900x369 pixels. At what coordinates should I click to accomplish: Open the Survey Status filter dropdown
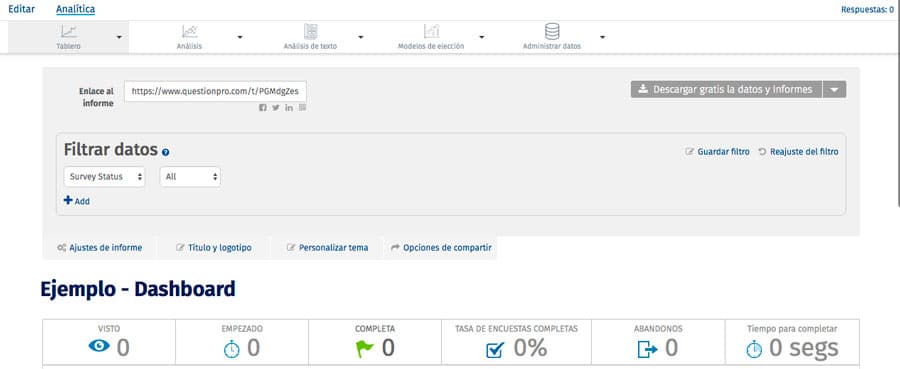(104, 177)
